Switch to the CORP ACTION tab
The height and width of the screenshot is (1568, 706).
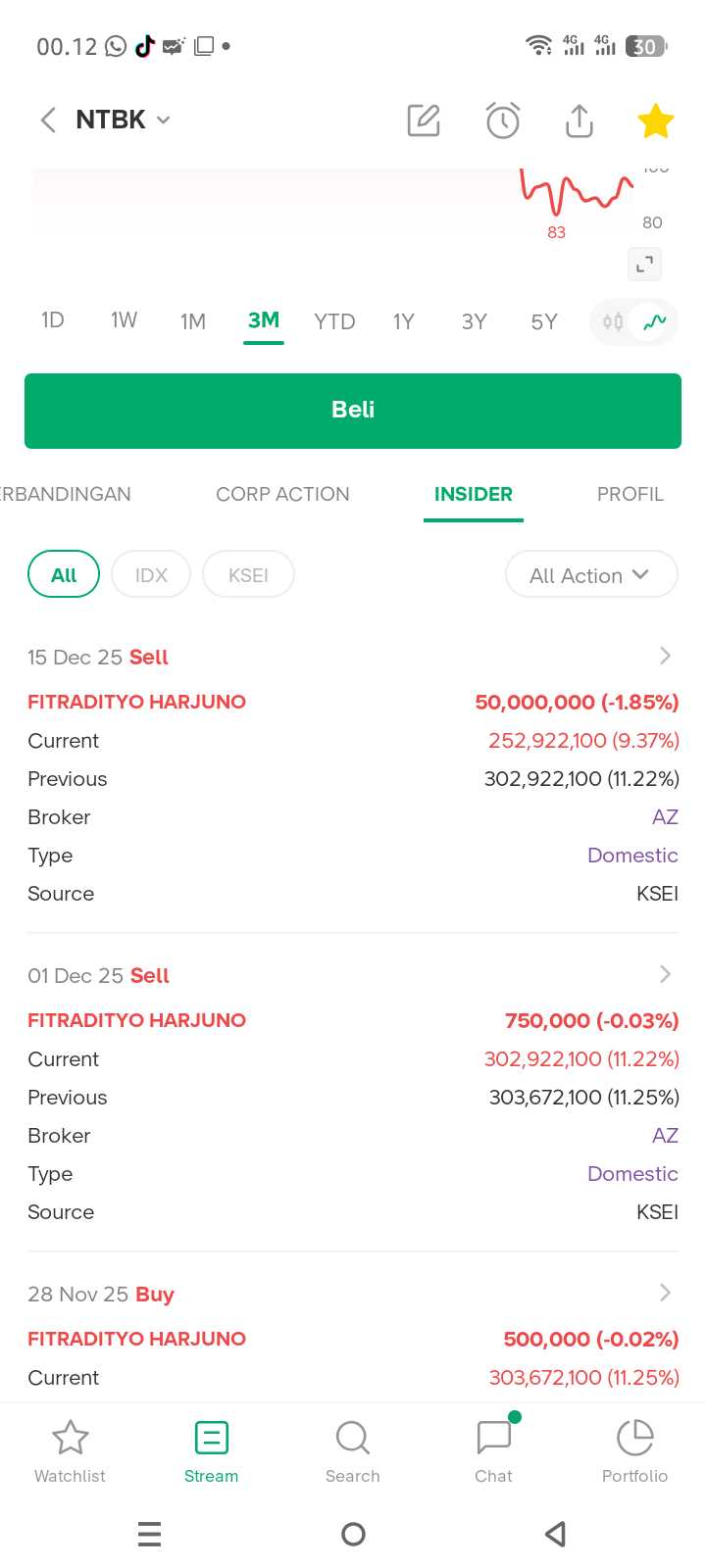click(x=282, y=494)
